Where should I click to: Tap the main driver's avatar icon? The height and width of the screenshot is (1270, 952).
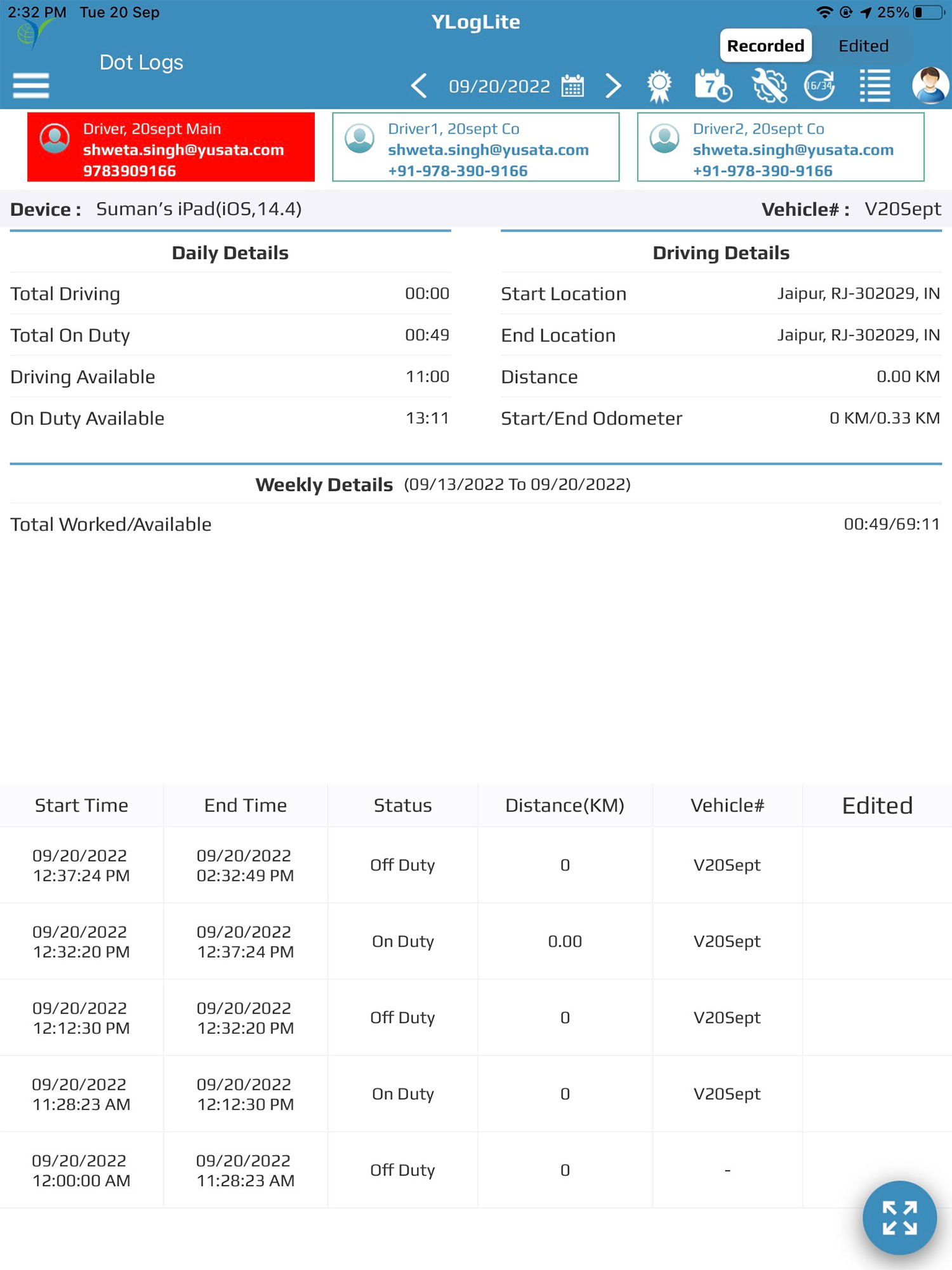pos(55,138)
